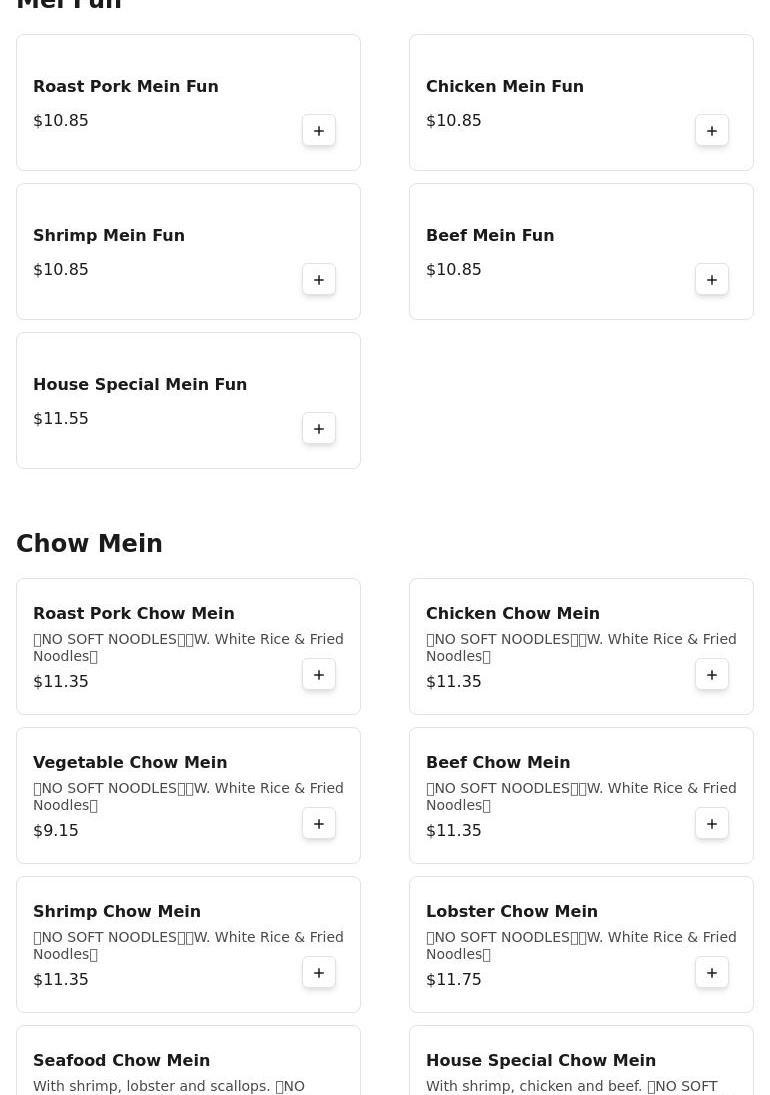Select the Vegetable Chow Mein title
The width and height of the screenshot is (770, 1095).
[x=130, y=763]
